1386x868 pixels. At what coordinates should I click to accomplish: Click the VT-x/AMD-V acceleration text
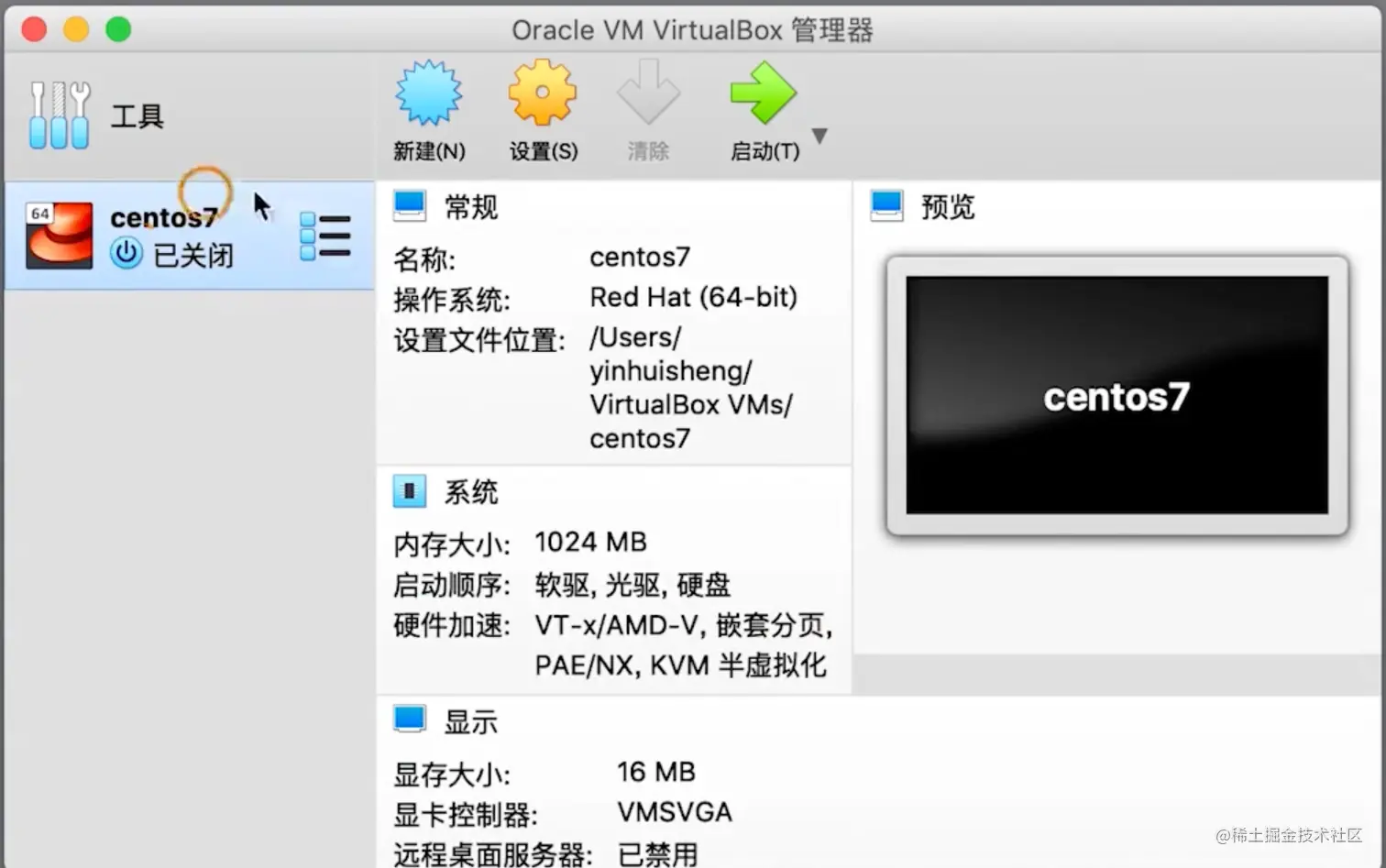617,625
